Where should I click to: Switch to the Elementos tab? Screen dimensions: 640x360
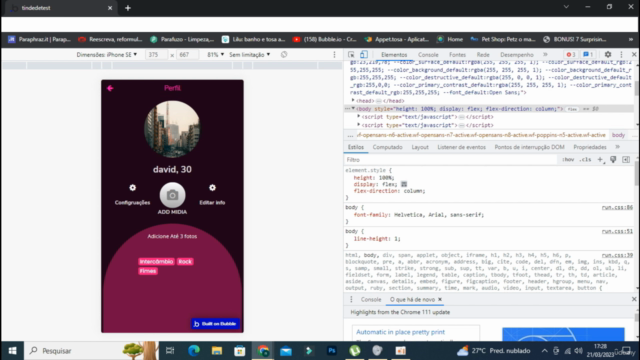[x=394, y=55]
